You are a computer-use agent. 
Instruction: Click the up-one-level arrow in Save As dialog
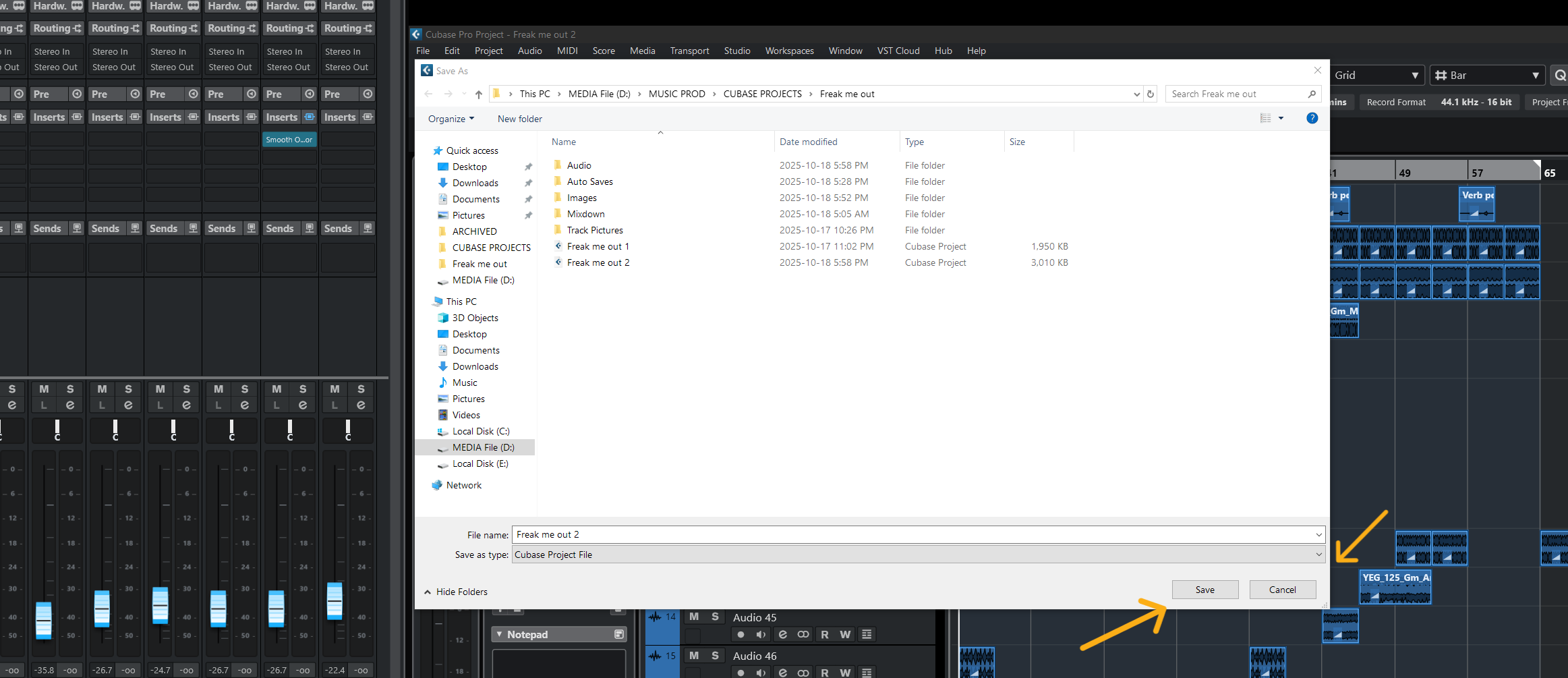click(479, 94)
